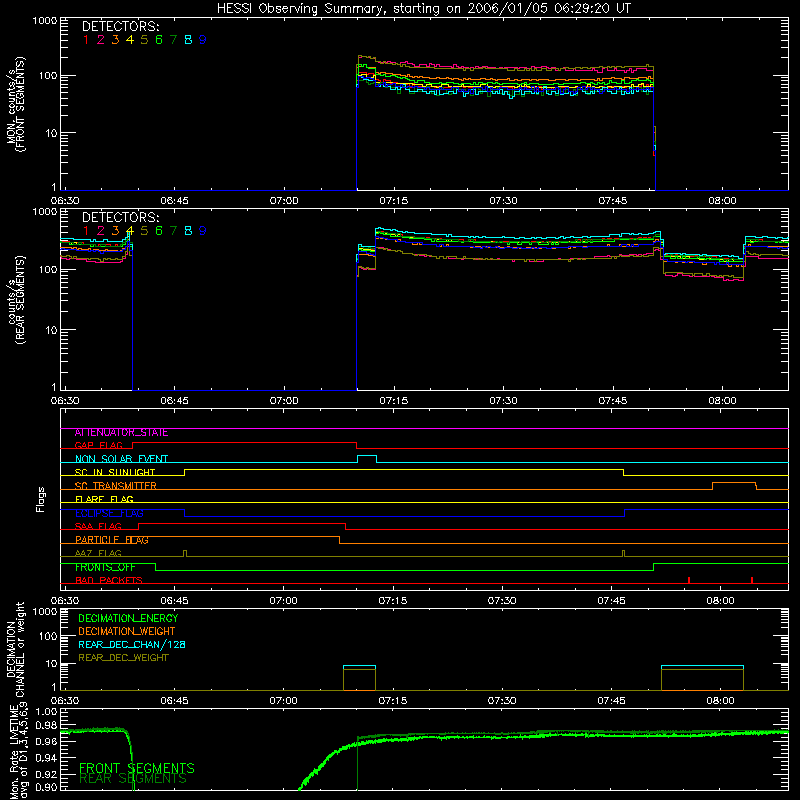The width and height of the screenshot is (800, 800).
Task: Click 07:45 tick label under front segments plot
Action: click(x=613, y=201)
